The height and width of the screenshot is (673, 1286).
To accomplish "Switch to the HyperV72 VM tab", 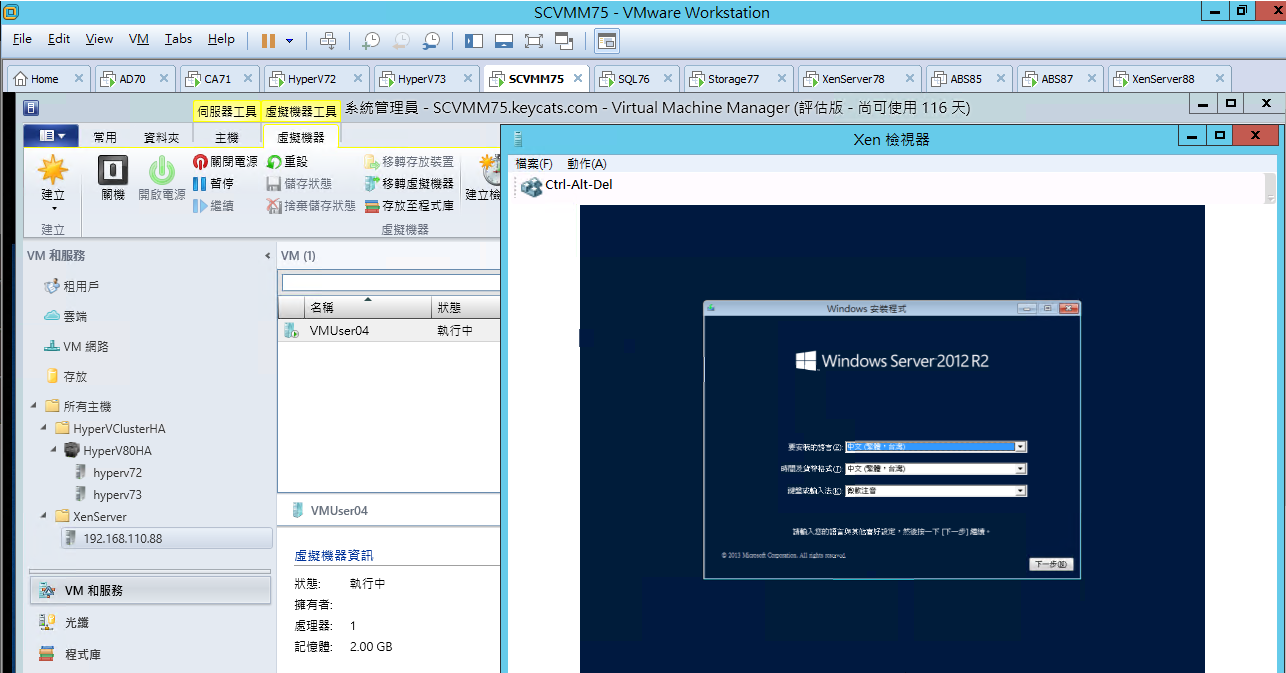I will (310, 79).
